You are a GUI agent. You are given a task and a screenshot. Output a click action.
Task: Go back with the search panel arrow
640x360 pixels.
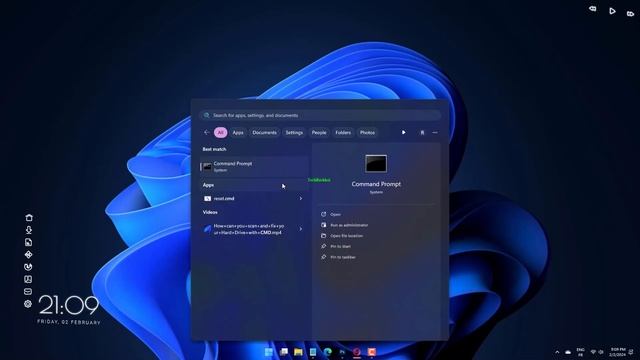pos(207,132)
